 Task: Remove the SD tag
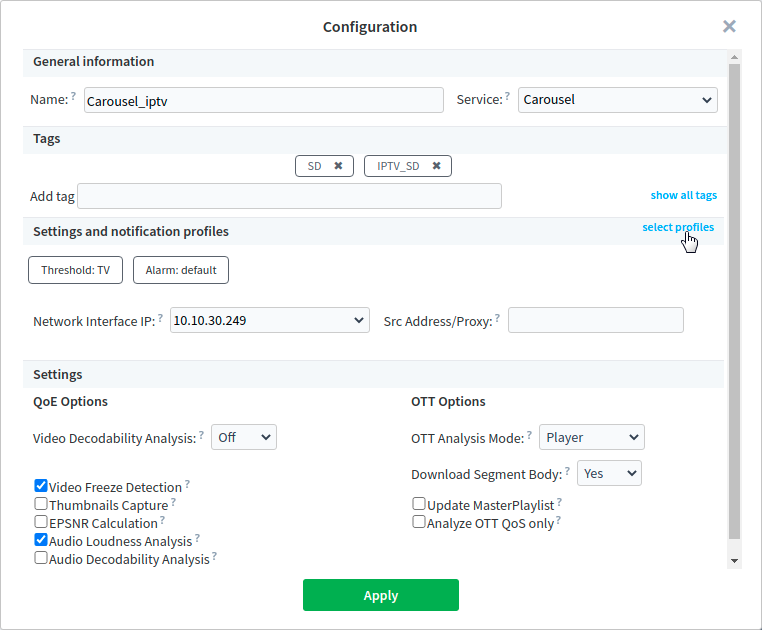[x=338, y=166]
